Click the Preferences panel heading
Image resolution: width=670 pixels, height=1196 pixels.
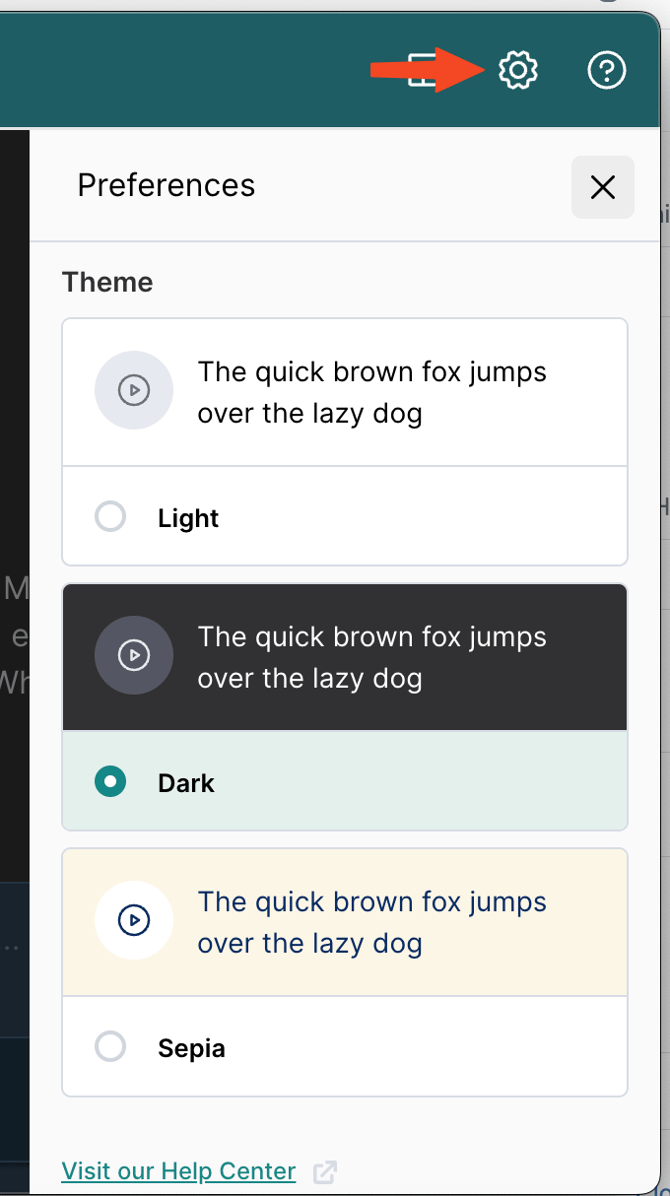pos(166,186)
